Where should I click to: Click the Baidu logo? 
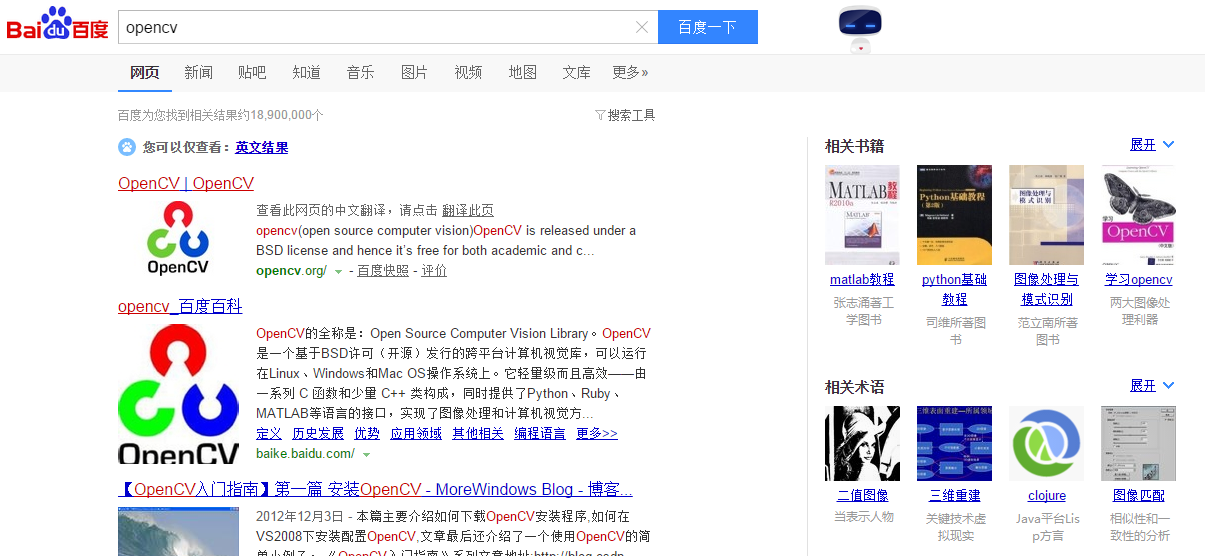click(x=57, y=24)
